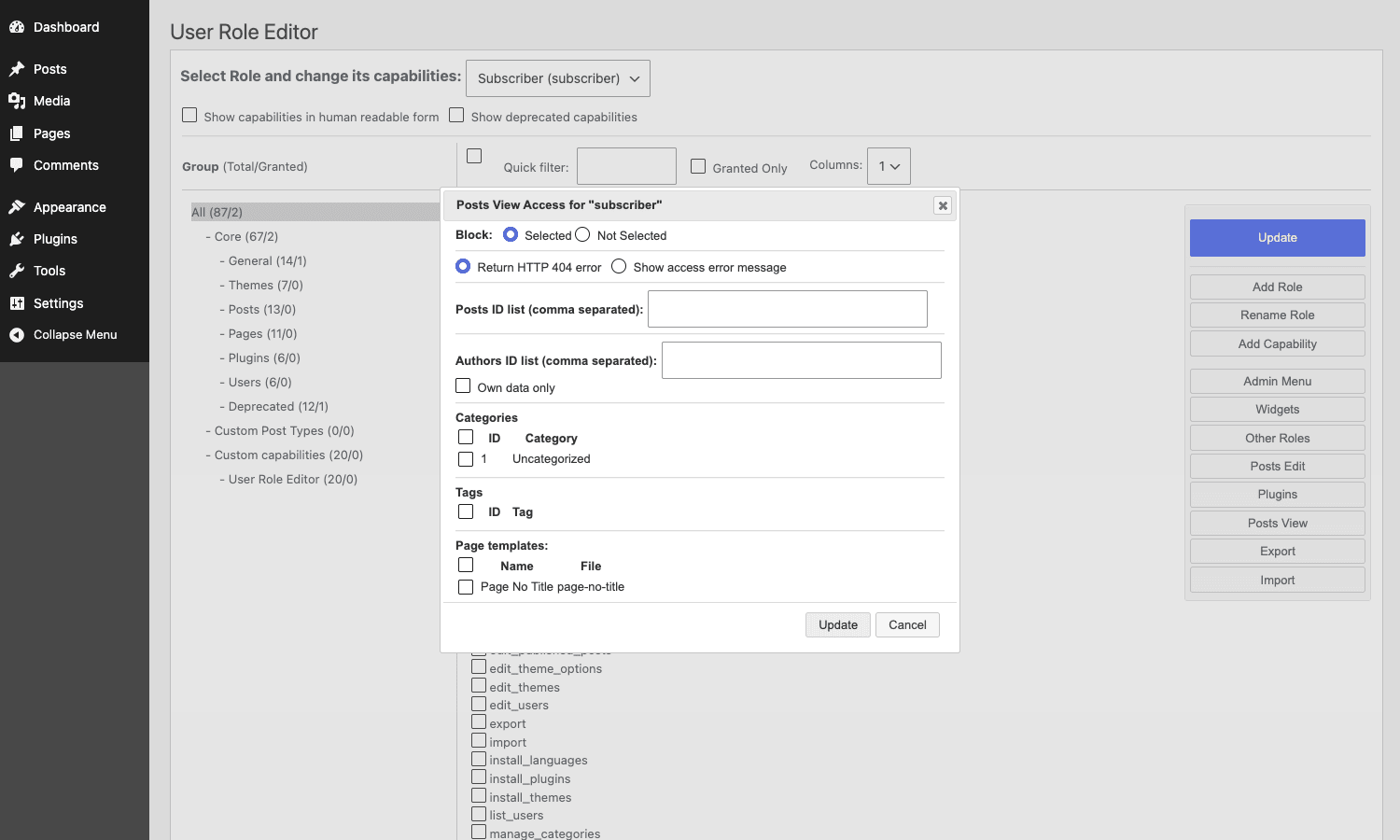Click the Appearance paintbrush icon
The width and height of the screenshot is (1400, 840).
(17, 207)
